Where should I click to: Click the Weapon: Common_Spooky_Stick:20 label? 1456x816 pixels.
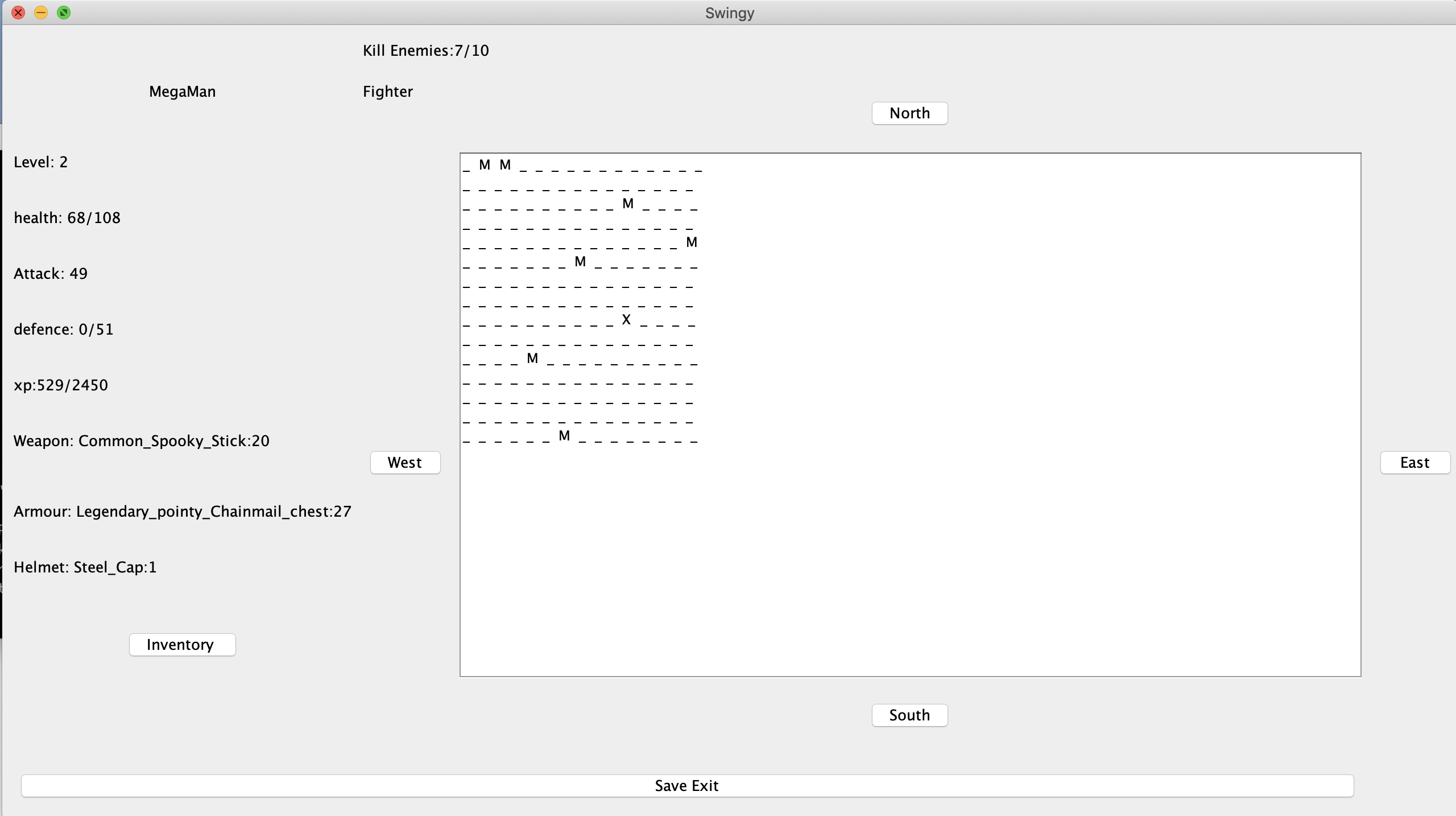(142, 441)
